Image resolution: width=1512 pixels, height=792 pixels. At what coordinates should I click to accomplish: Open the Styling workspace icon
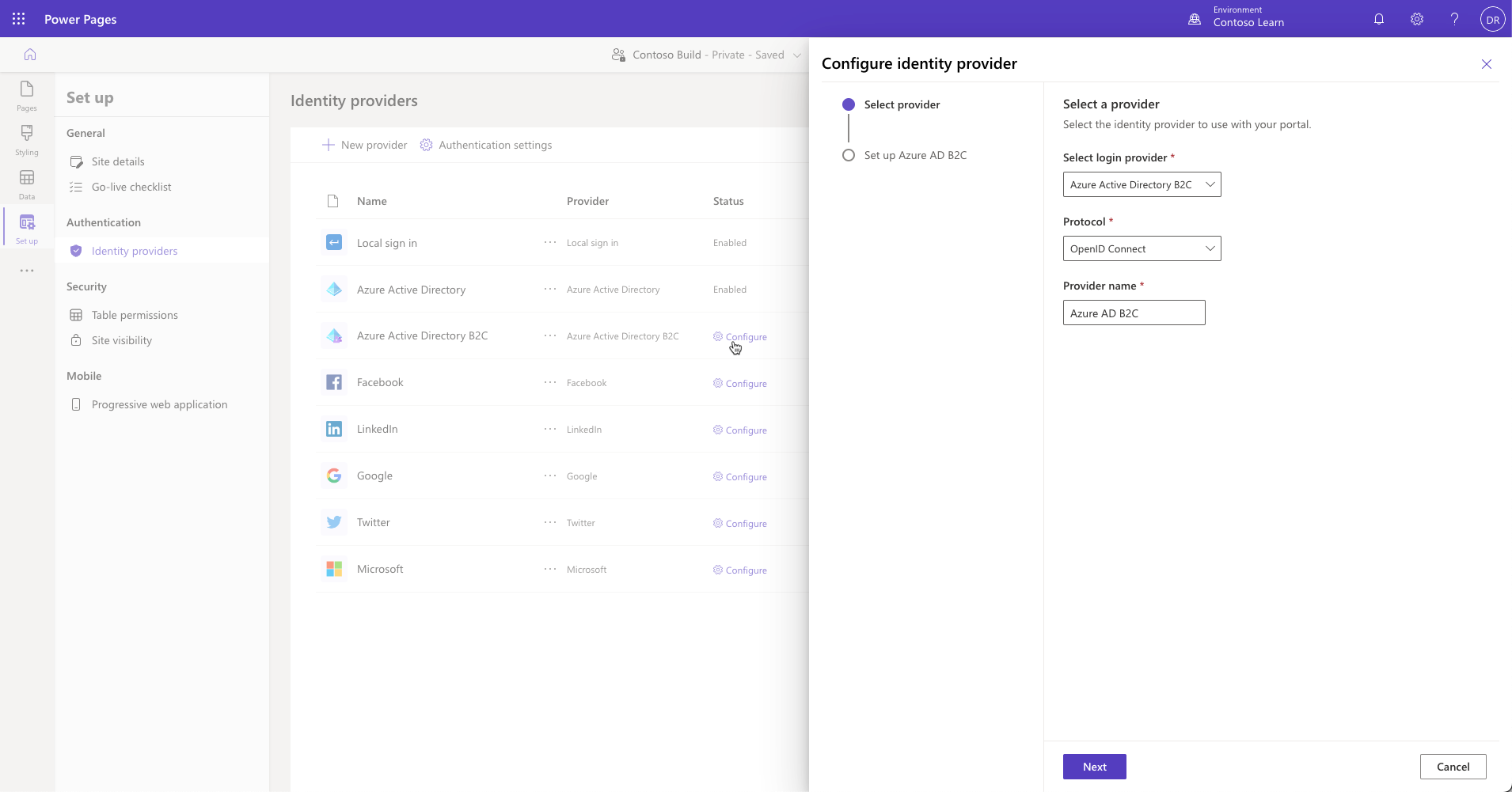[27, 140]
